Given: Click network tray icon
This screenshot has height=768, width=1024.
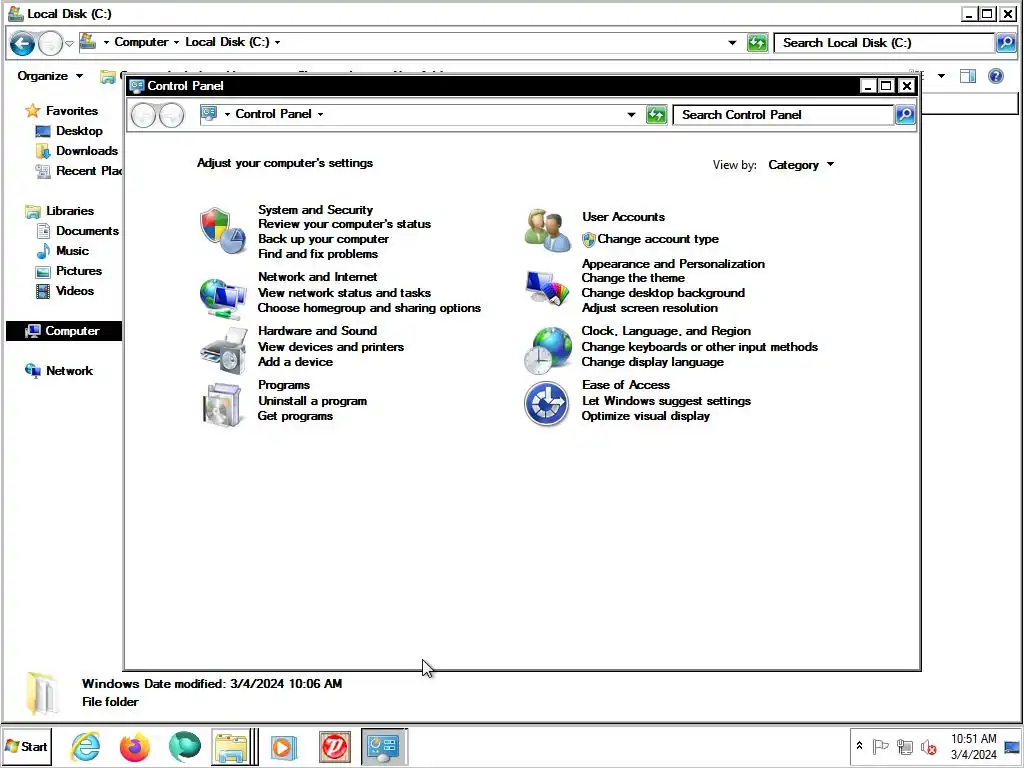Looking at the screenshot, I should click(x=904, y=746).
